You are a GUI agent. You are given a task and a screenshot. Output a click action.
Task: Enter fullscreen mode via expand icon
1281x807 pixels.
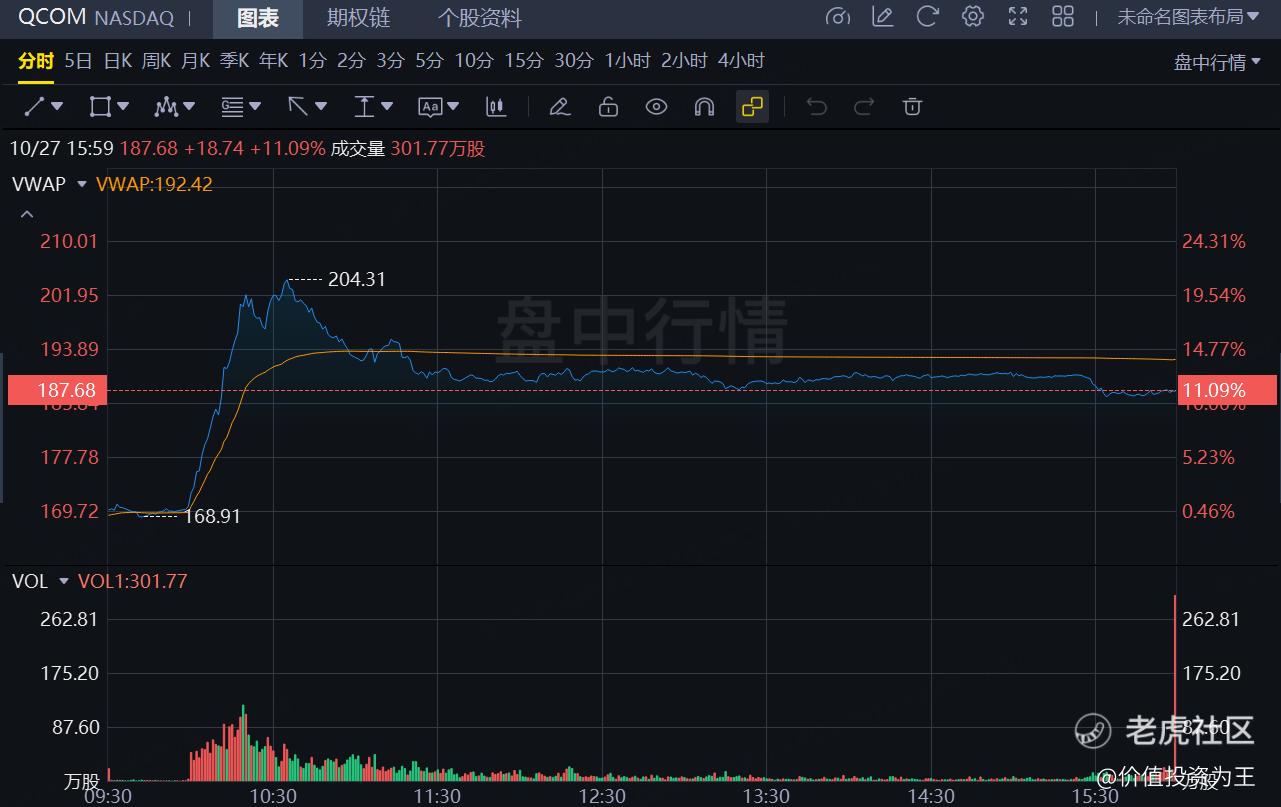click(x=1017, y=16)
